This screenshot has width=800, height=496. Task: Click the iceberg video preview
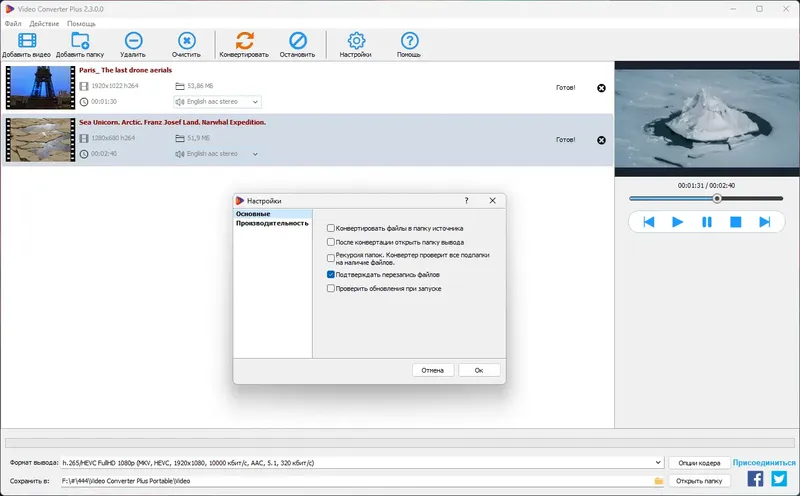click(707, 119)
